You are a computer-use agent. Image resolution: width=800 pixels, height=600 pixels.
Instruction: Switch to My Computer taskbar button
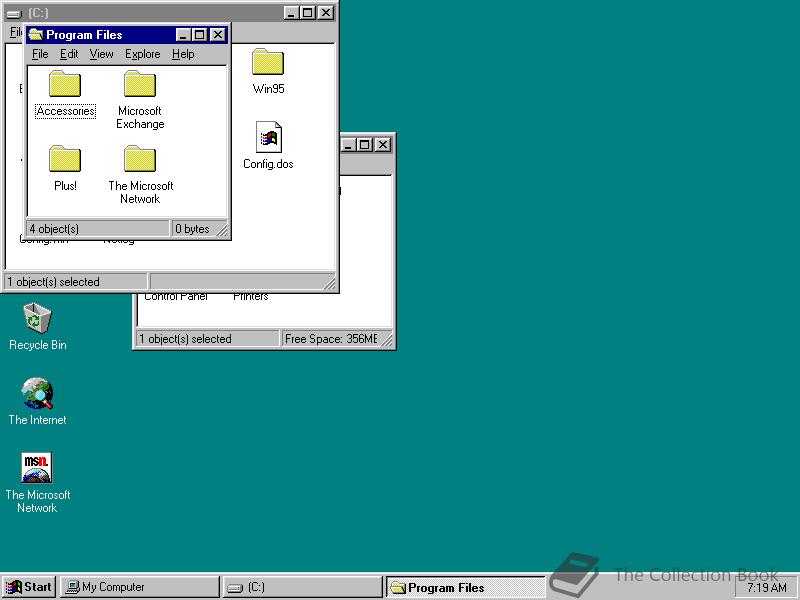[x=140, y=587]
